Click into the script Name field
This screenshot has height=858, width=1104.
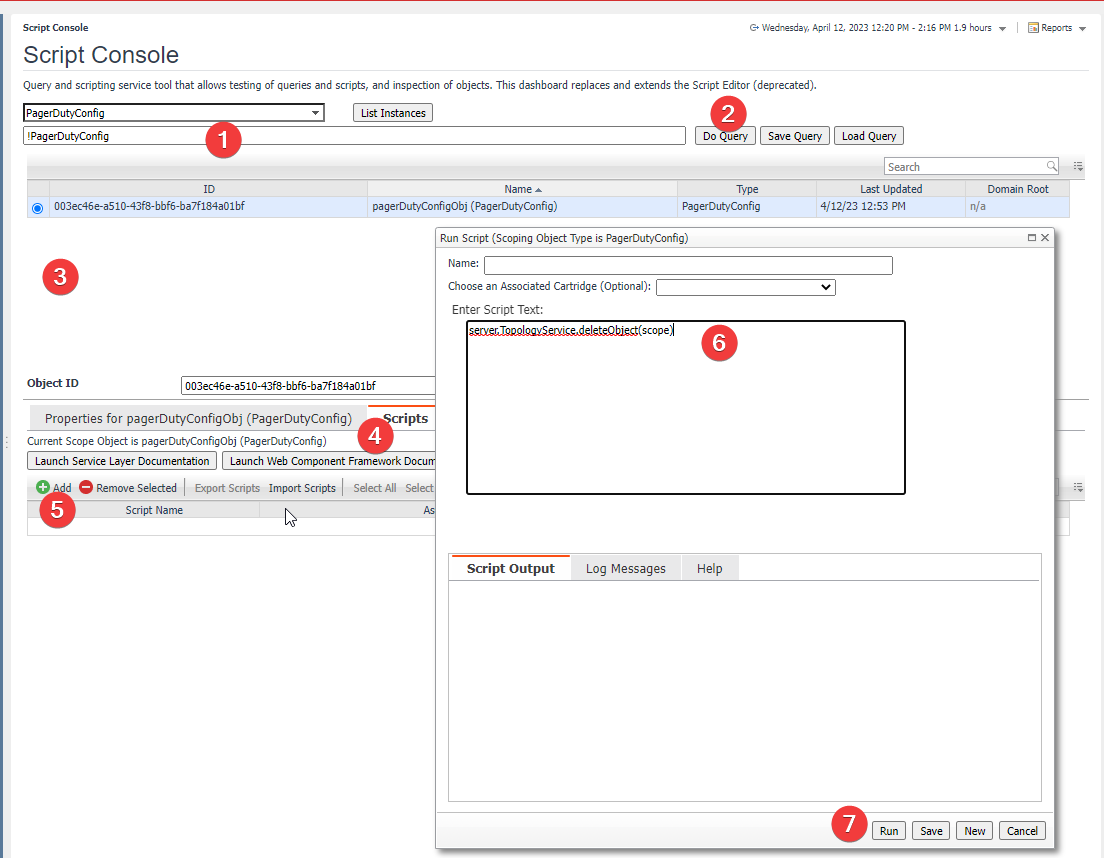pyautogui.click(x=688, y=265)
